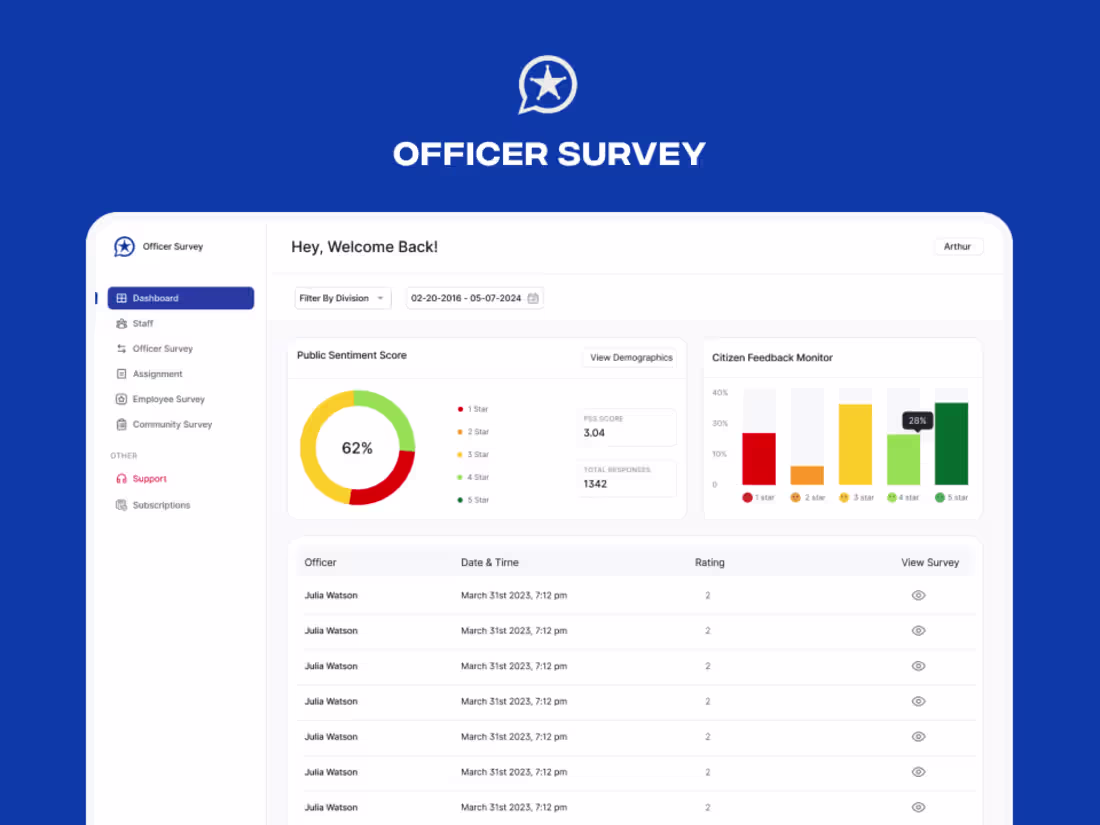The width and height of the screenshot is (1100, 825).
Task: Open the Employee Survey section
Action: point(172,398)
